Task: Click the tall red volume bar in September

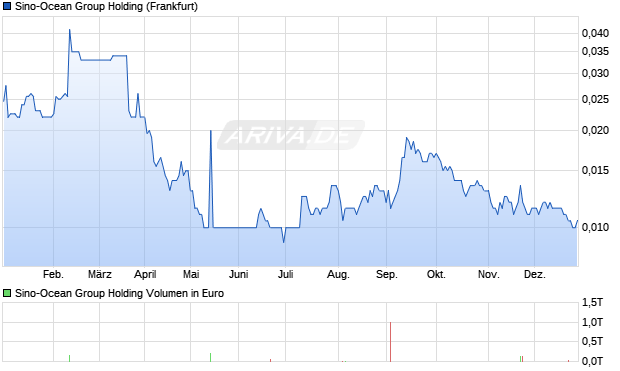Action: [x=390, y=342]
